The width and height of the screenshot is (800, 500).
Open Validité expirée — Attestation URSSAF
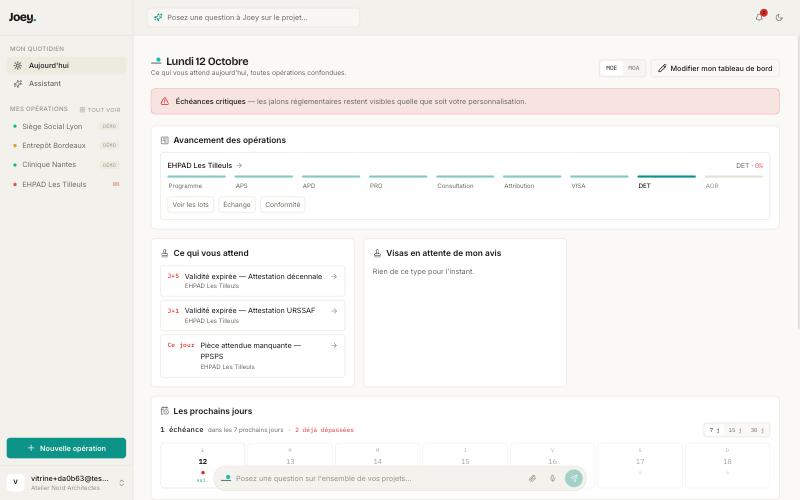tap(253, 315)
